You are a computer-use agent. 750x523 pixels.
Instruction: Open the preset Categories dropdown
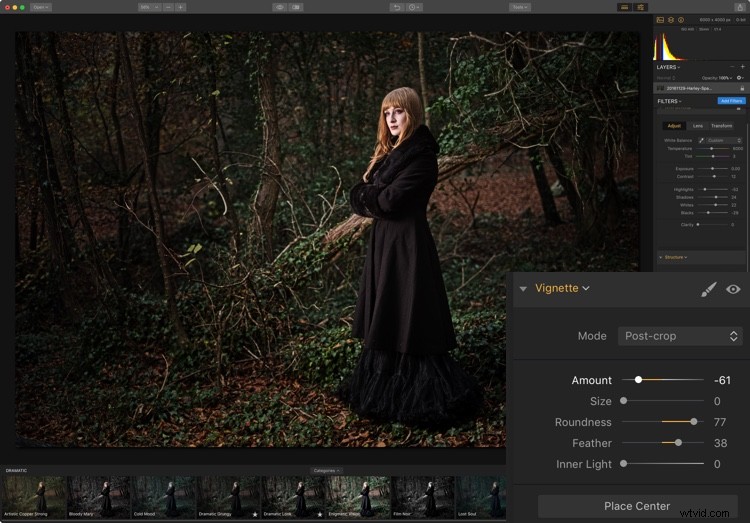coord(326,470)
